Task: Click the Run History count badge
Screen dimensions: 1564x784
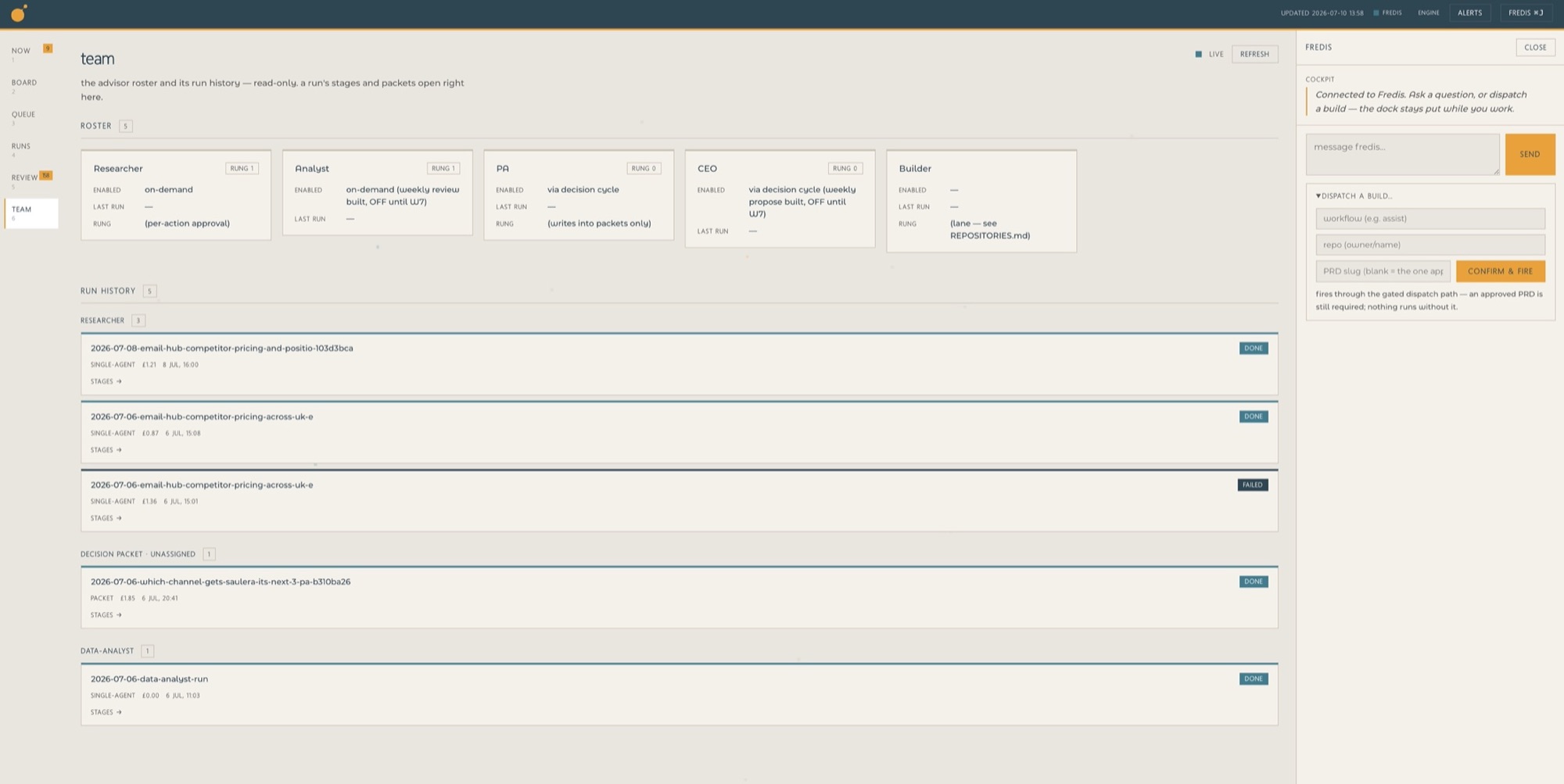Action: [x=149, y=292]
